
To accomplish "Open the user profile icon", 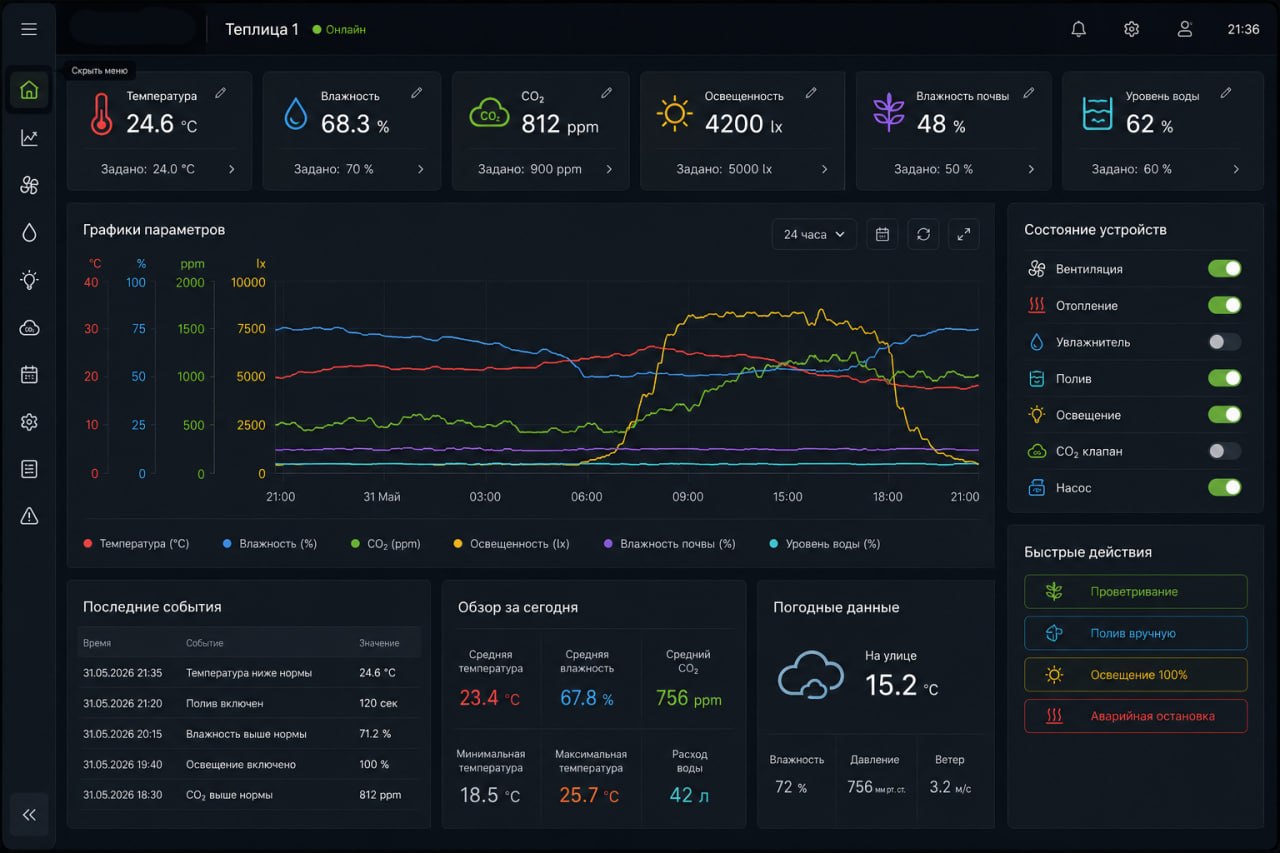I will point(1184,29).
